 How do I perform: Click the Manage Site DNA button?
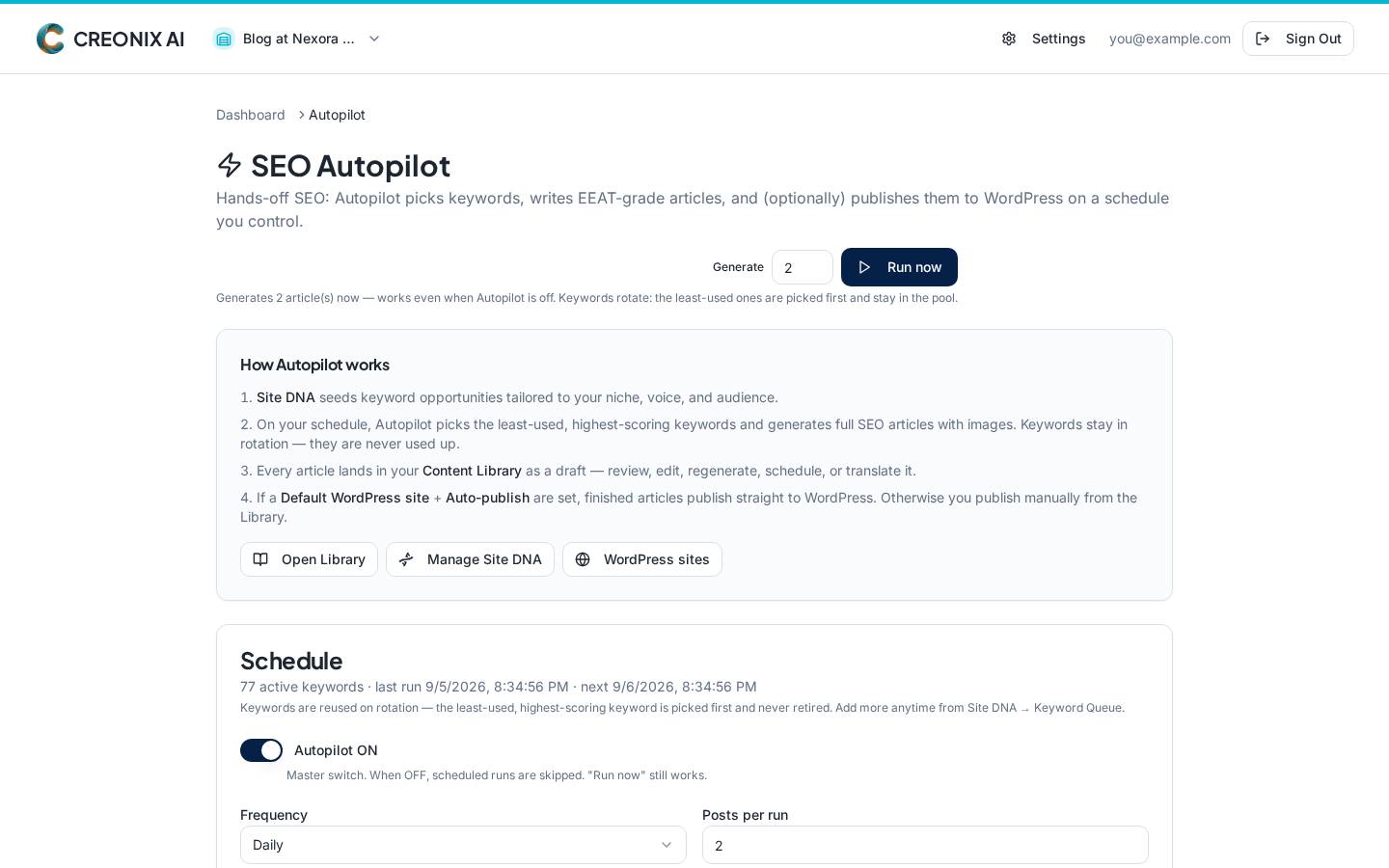pyautogui.click(x=470, y=559)
